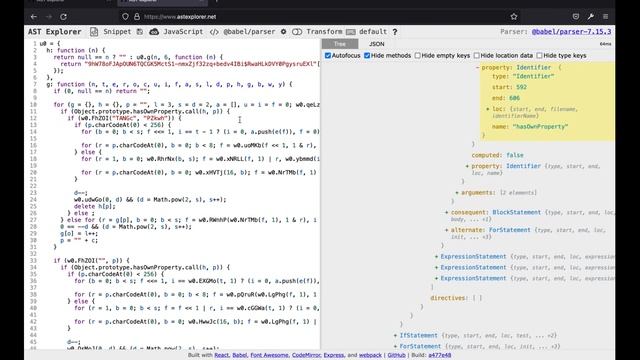Click the browser back arrow
640x360 pixels.
coord(34,17)
